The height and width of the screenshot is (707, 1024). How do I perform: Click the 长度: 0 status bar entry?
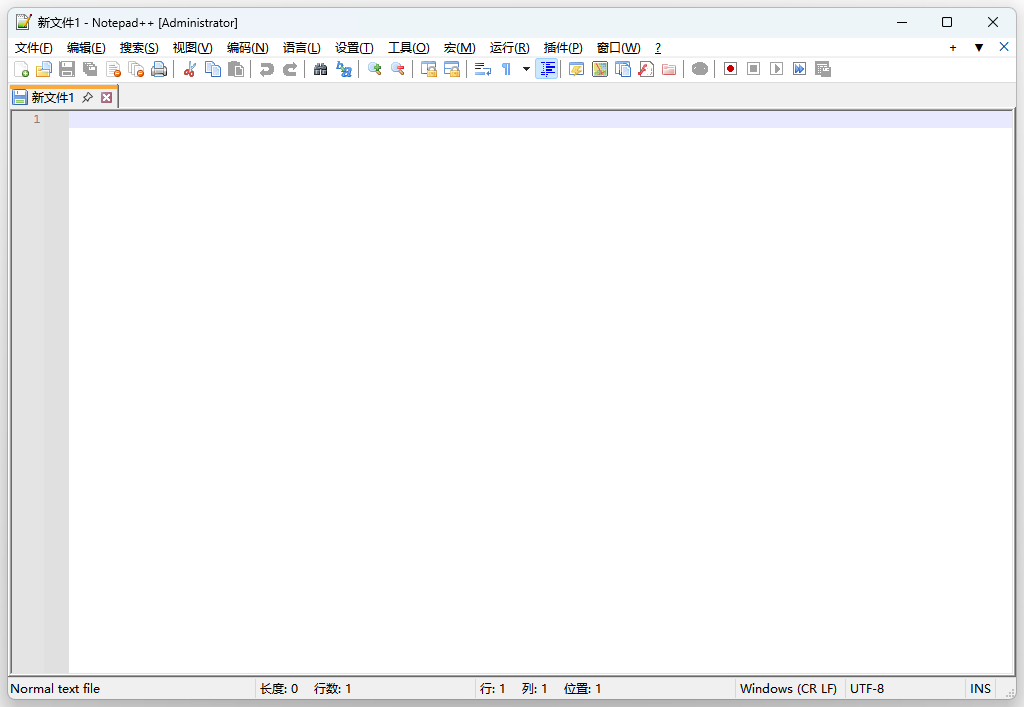coord(279,689)
